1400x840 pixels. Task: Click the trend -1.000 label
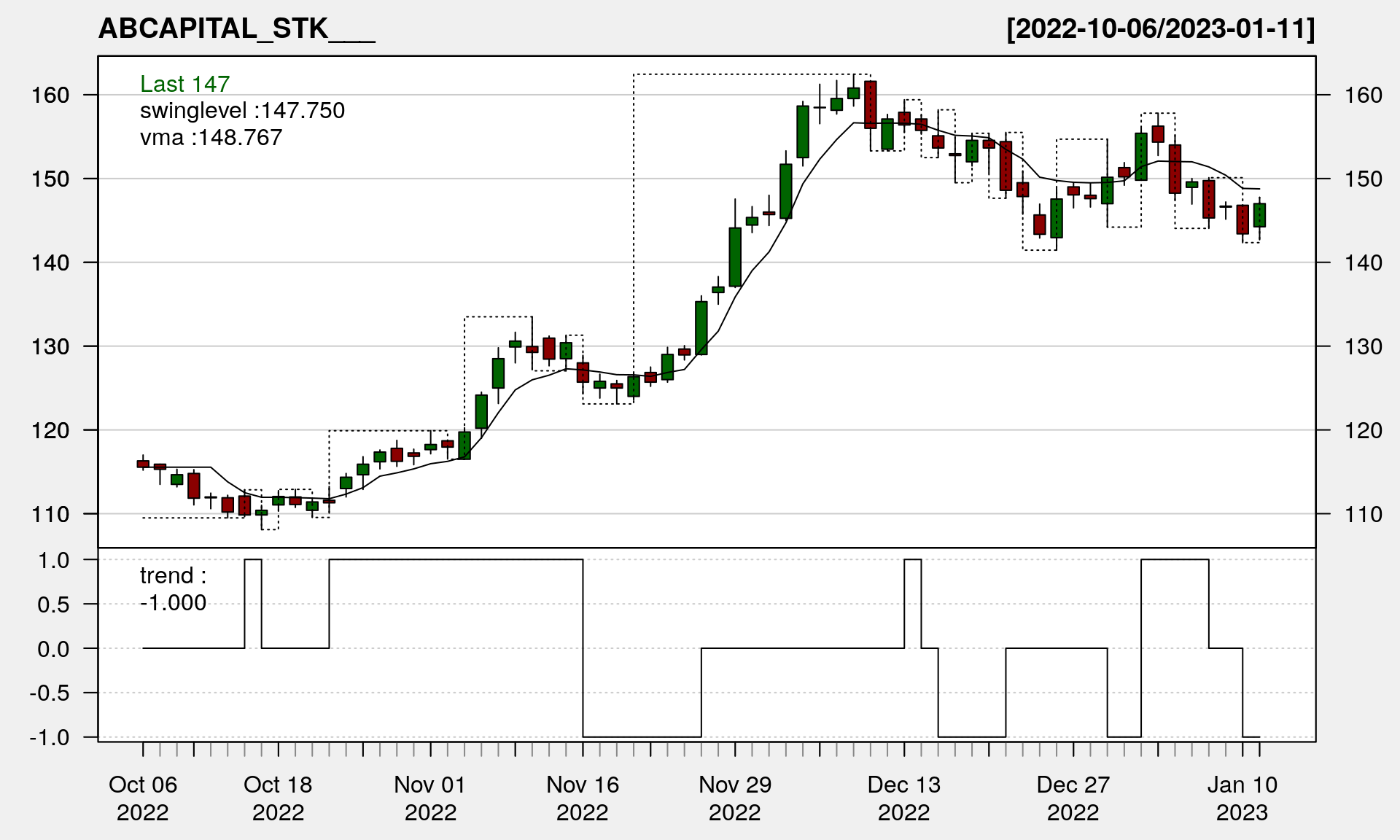(173, 589)
